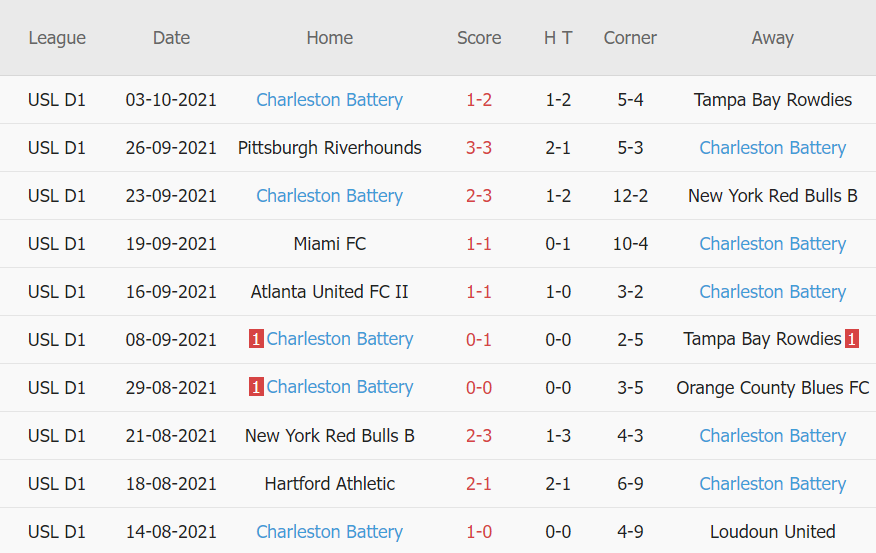Click red card badge in 08-09-2021 home team
The image size is (876, 553).
(x=256, y=340)
